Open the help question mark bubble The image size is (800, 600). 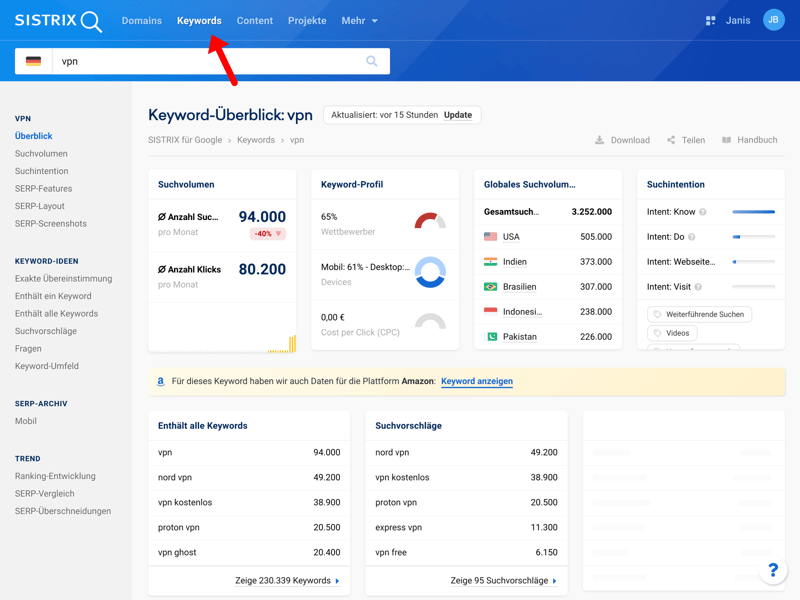click(772, 570)
